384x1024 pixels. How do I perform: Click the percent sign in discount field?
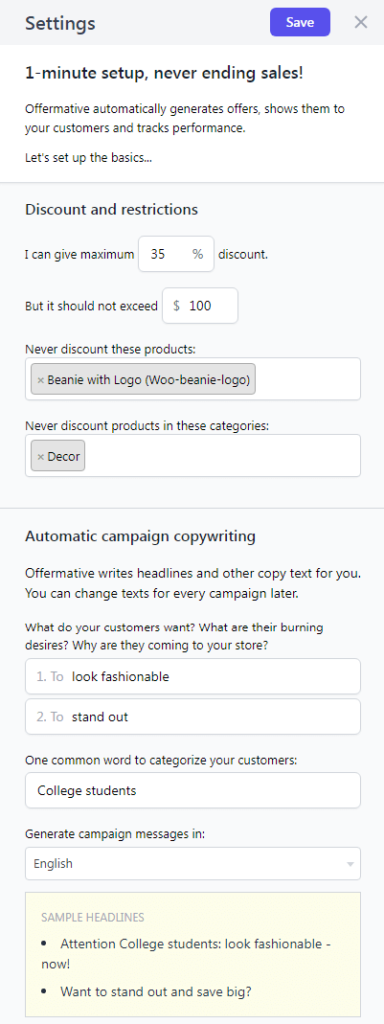197,254
